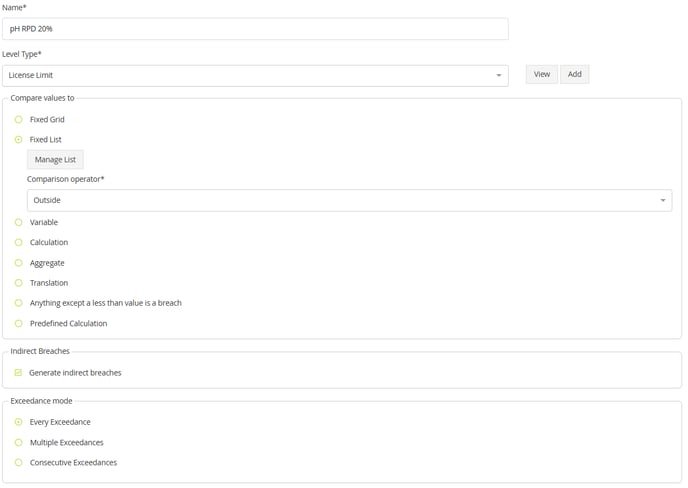Choose the Variable comparison option
Image resolution: width=688 pixels, height=488 pixels.
(x=19, y=223)
